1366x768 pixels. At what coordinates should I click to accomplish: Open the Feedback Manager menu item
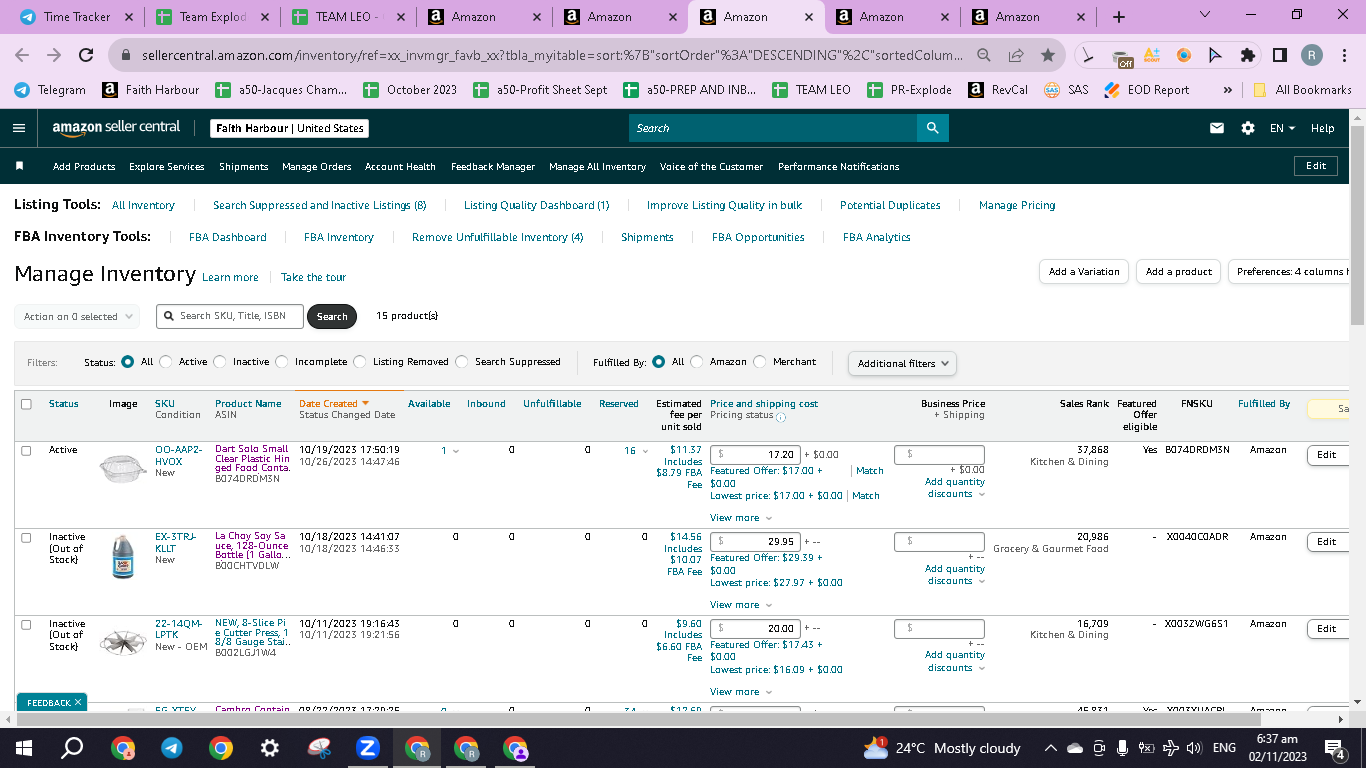tap(493, 167)
